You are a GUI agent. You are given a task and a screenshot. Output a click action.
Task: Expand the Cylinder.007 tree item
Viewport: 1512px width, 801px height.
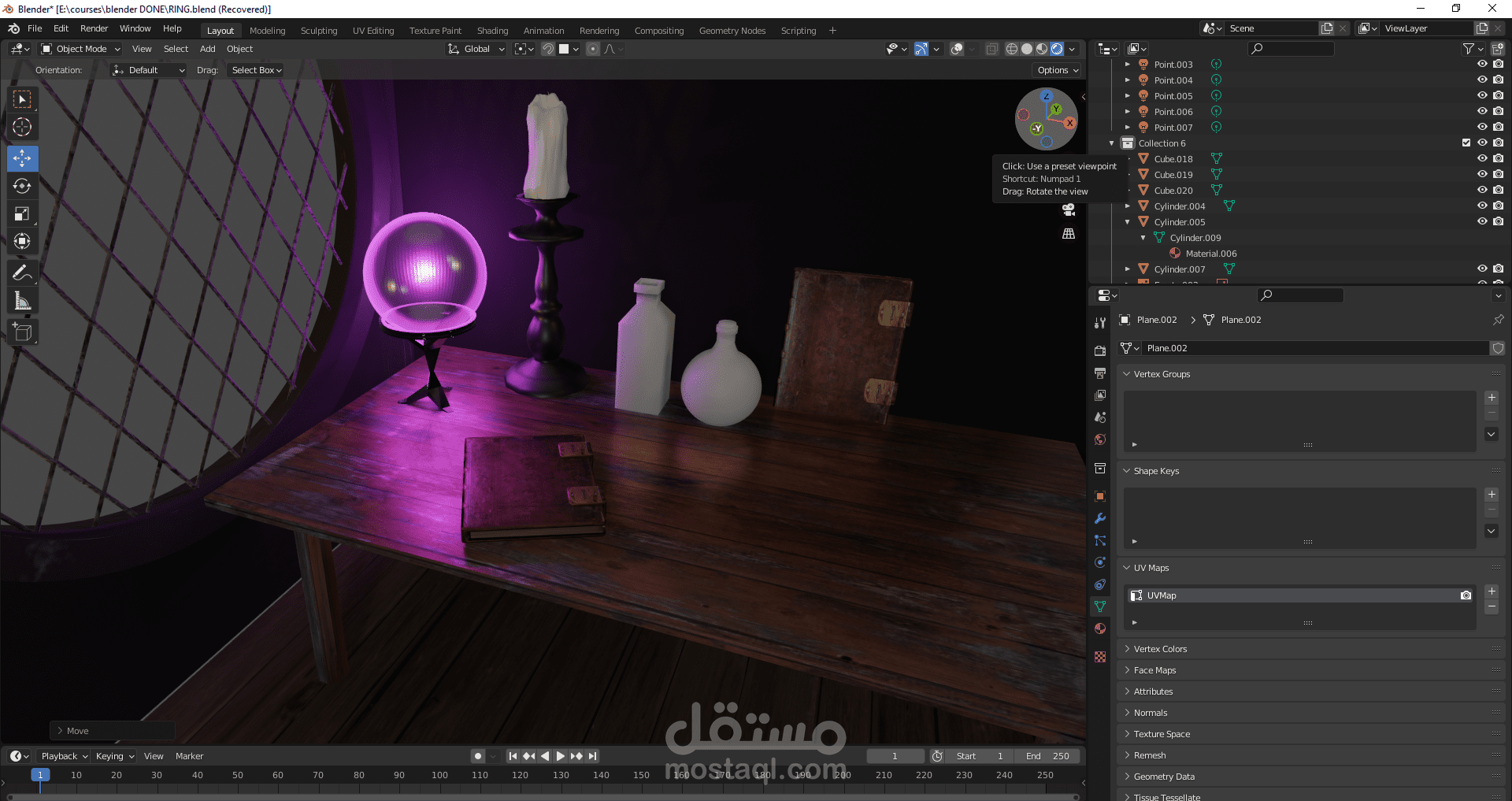click(x=1128, y=269)
